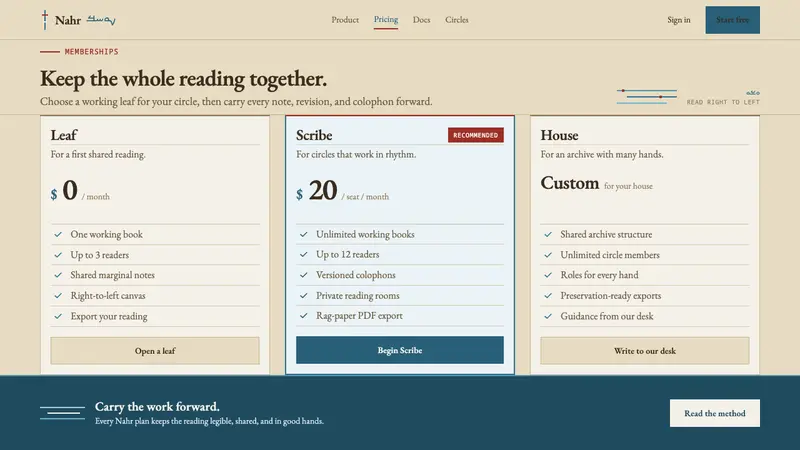Click the Start free button
This screenshot has width=800, height=450.
click(733, 20)
